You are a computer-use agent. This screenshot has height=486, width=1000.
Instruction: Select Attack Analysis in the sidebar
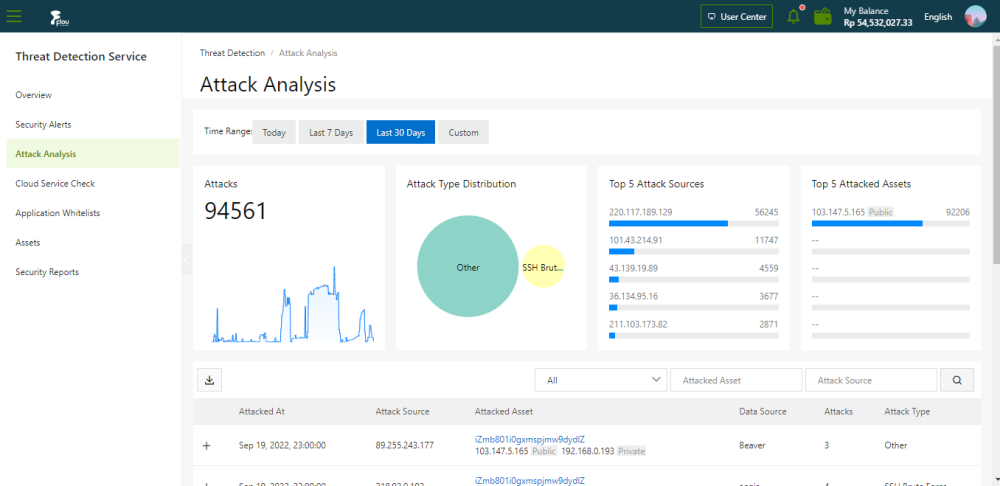[93, 154]
